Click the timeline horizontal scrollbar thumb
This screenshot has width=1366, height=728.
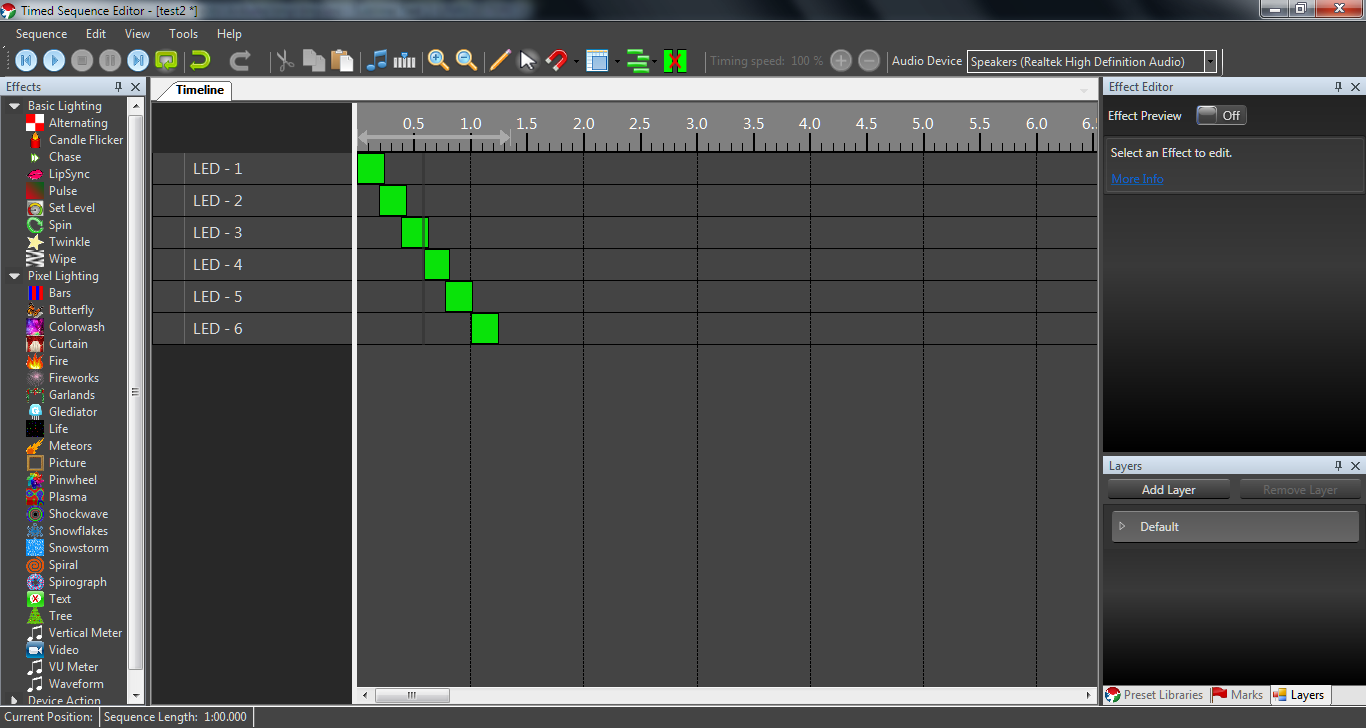point(412,695)
